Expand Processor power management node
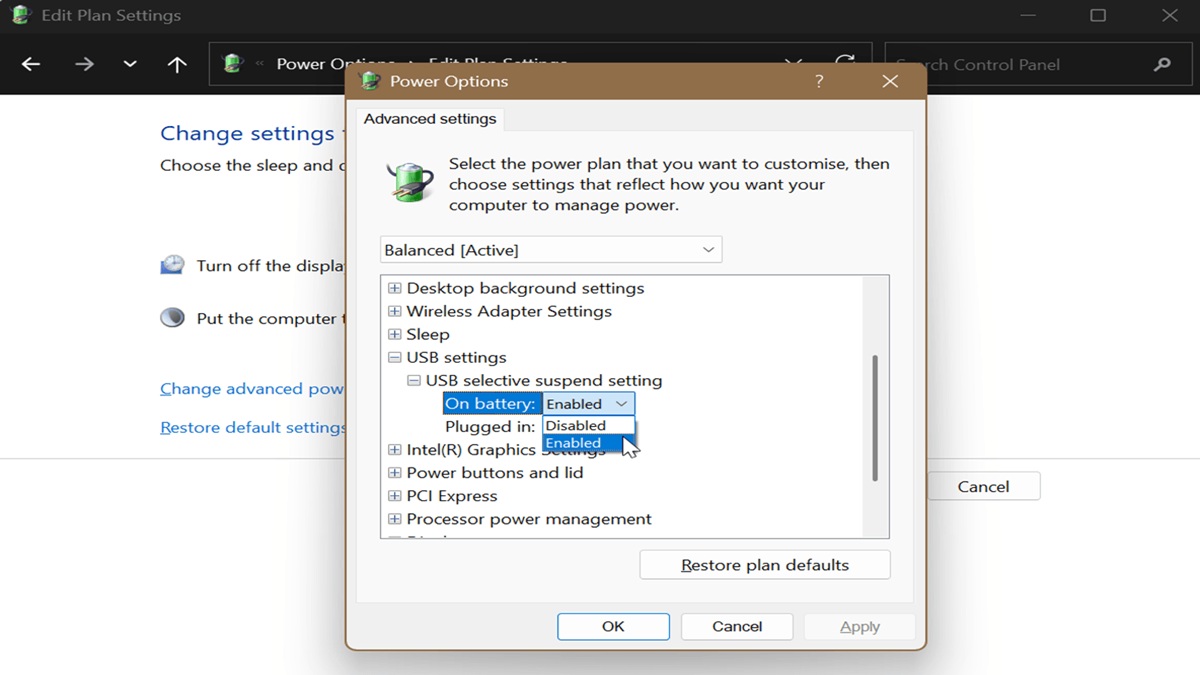Image resolution: width=1200 pixels, height=675 pixels. pyautogui.click(x=394, y=519)
